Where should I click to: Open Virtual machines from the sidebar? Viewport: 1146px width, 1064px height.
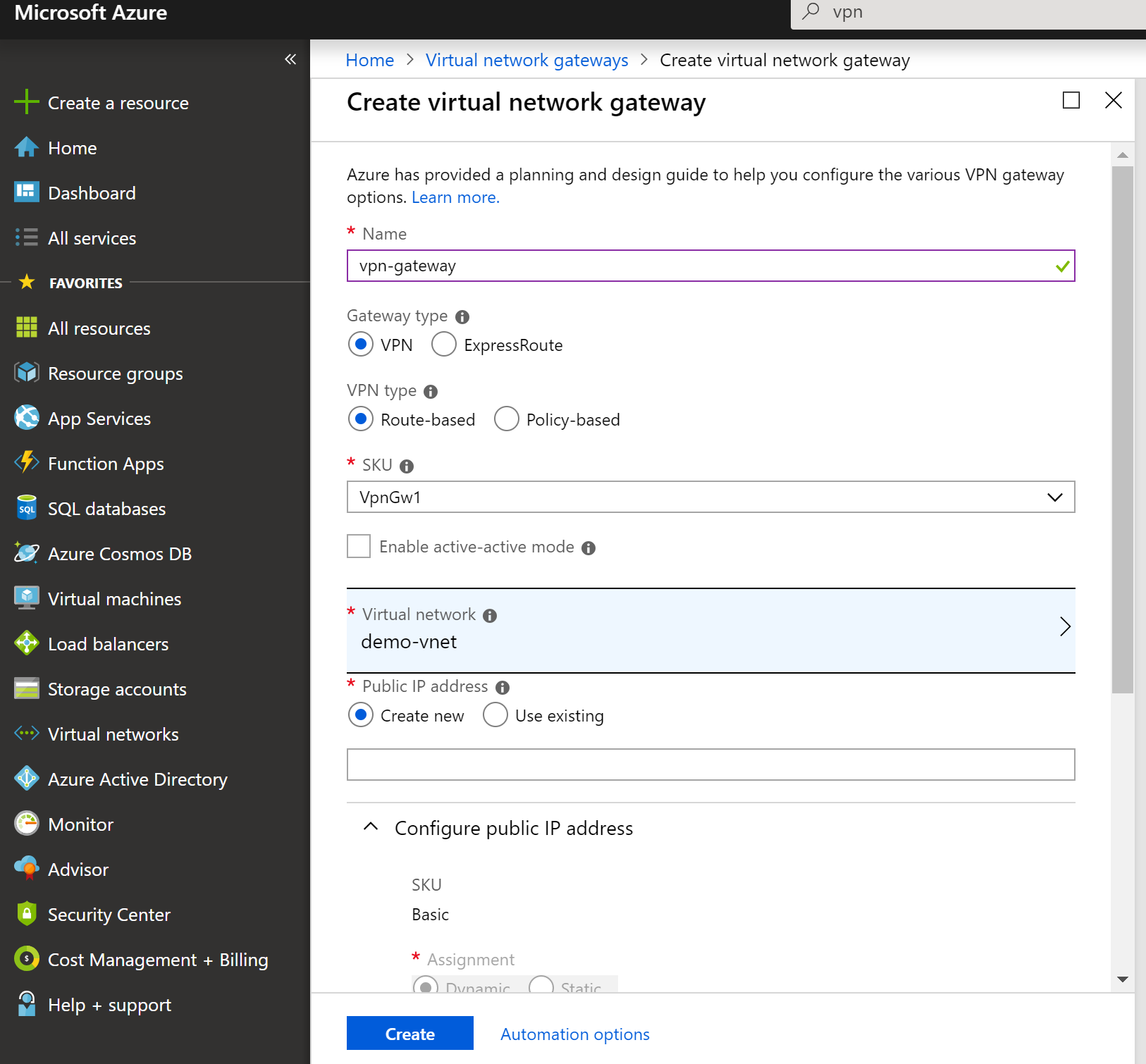click(x=114, y=598)
